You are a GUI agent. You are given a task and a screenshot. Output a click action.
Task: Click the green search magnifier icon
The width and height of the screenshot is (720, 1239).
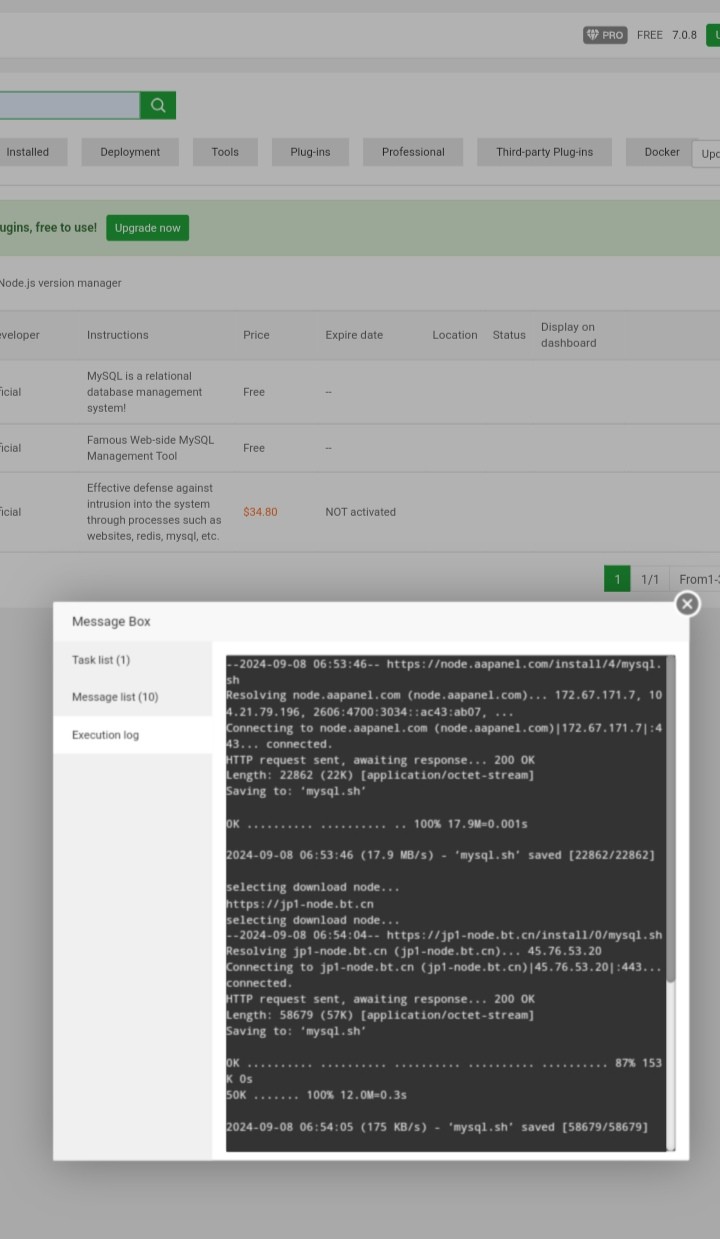click(158, 106)
